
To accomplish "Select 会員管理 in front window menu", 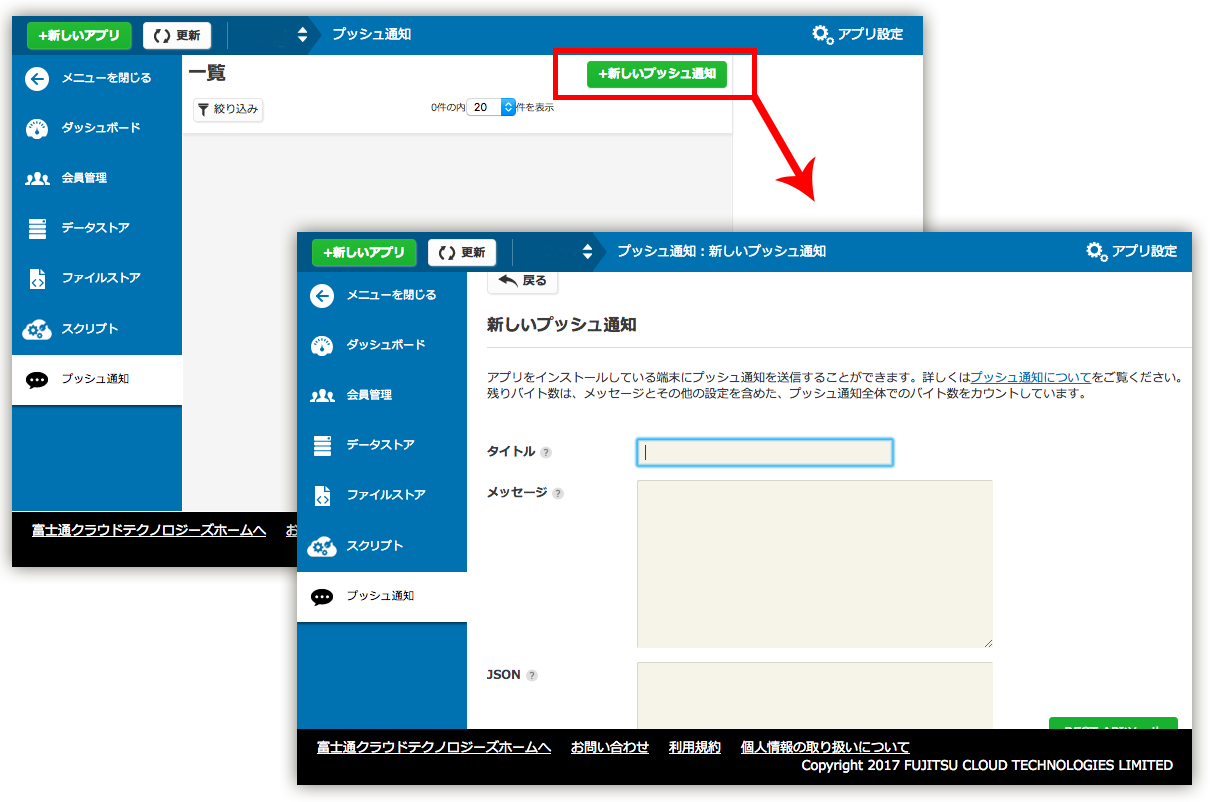I will click(369, 395).
